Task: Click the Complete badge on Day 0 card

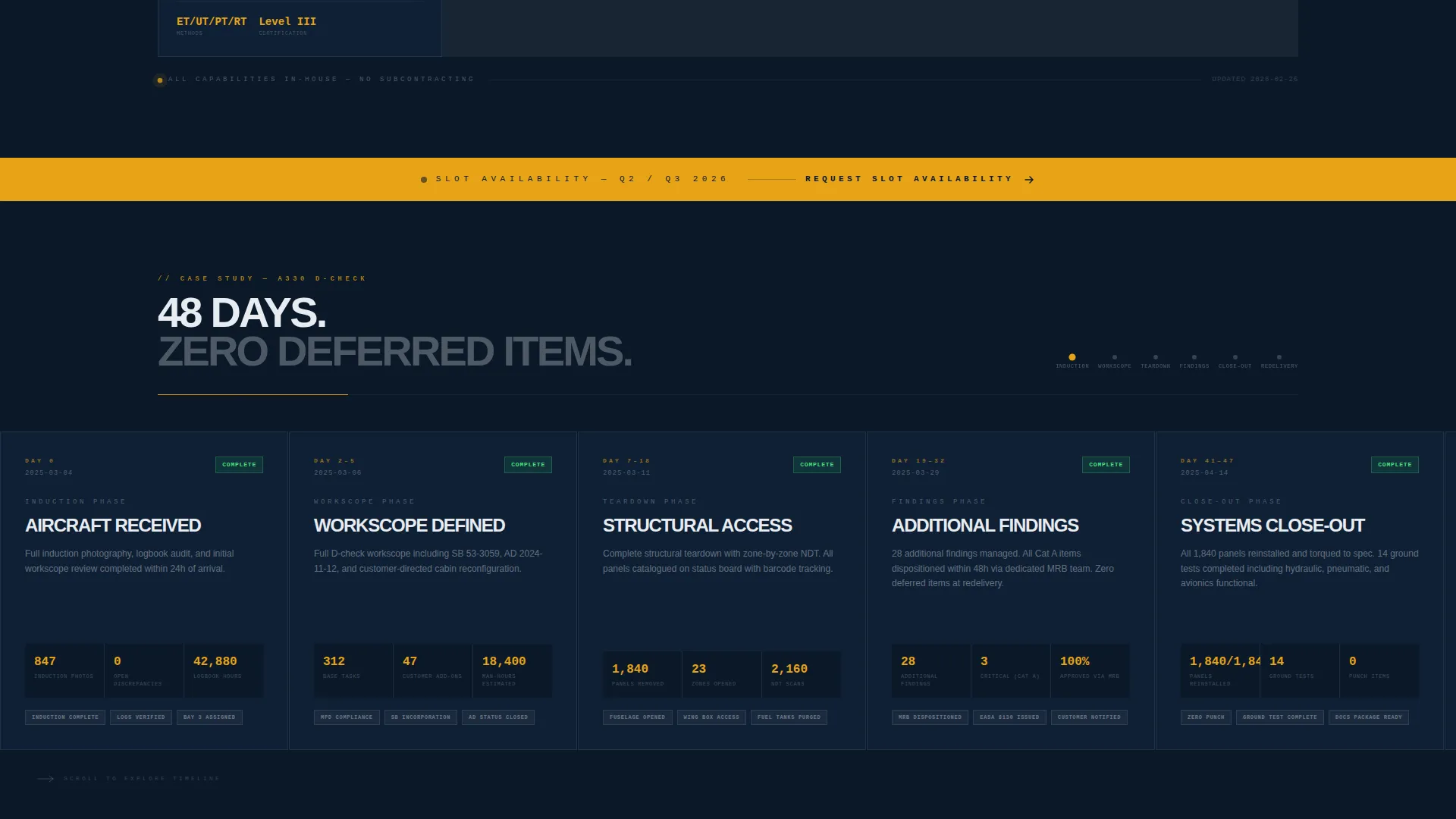Action: point(239,465)
